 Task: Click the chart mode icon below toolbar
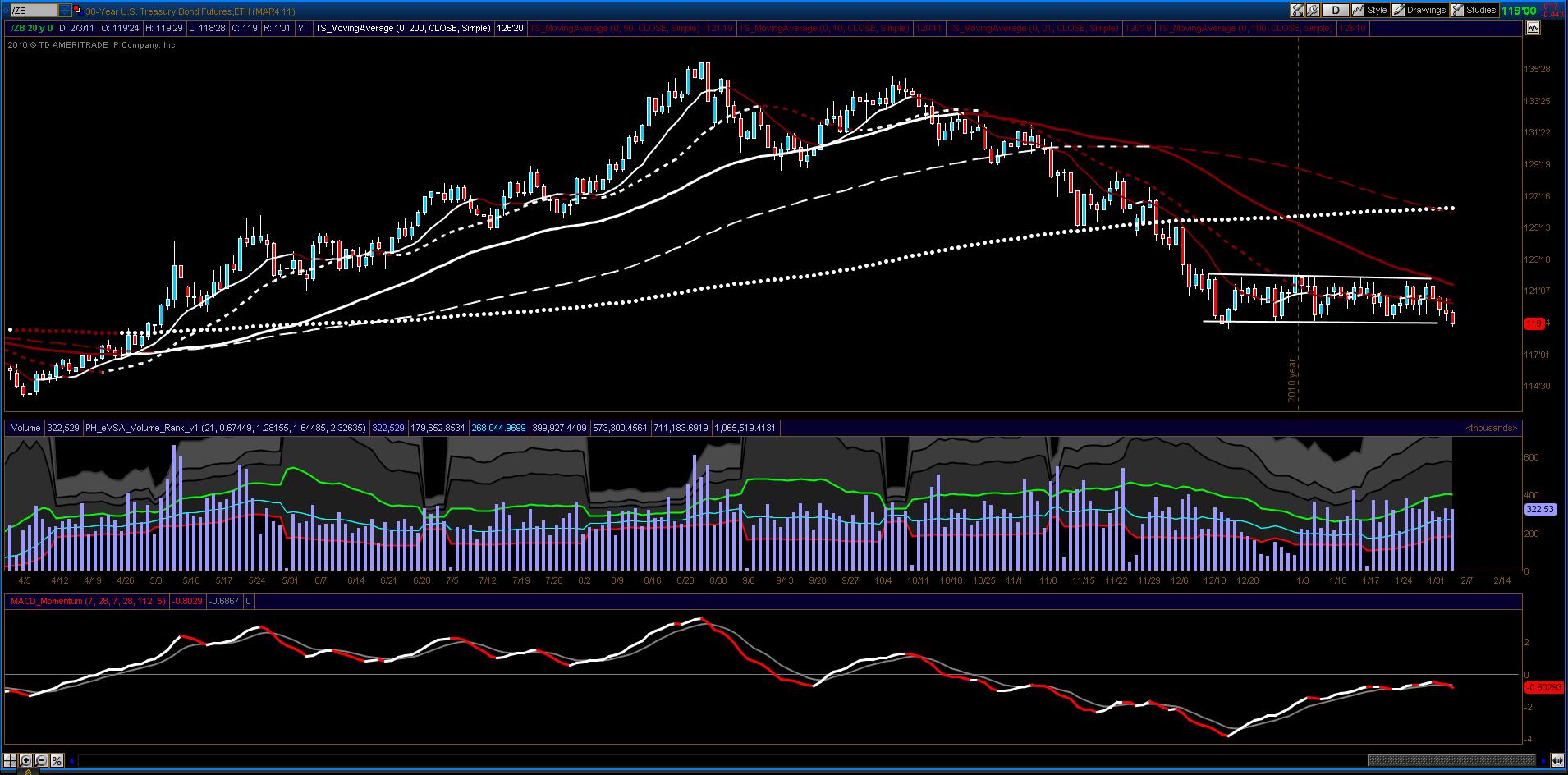click(1533, 28)
